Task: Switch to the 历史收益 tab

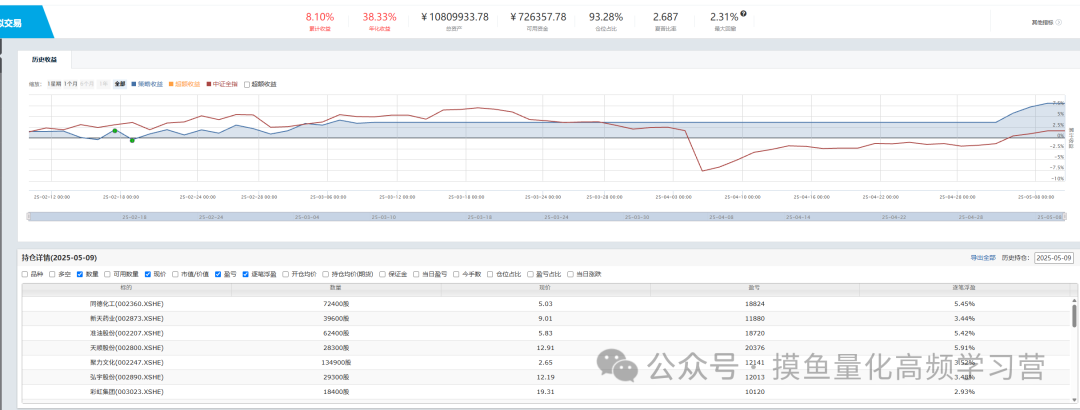Action: [44, 60]
